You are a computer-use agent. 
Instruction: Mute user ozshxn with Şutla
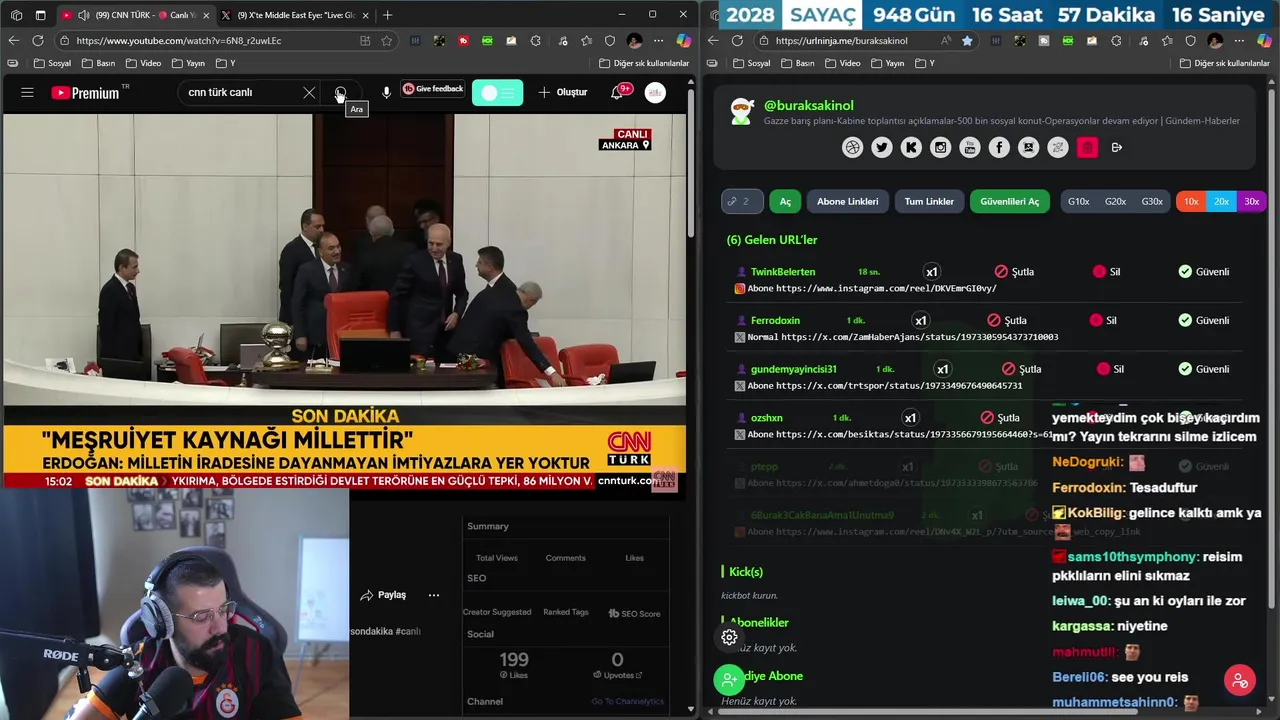click(x=1000, y=417)
